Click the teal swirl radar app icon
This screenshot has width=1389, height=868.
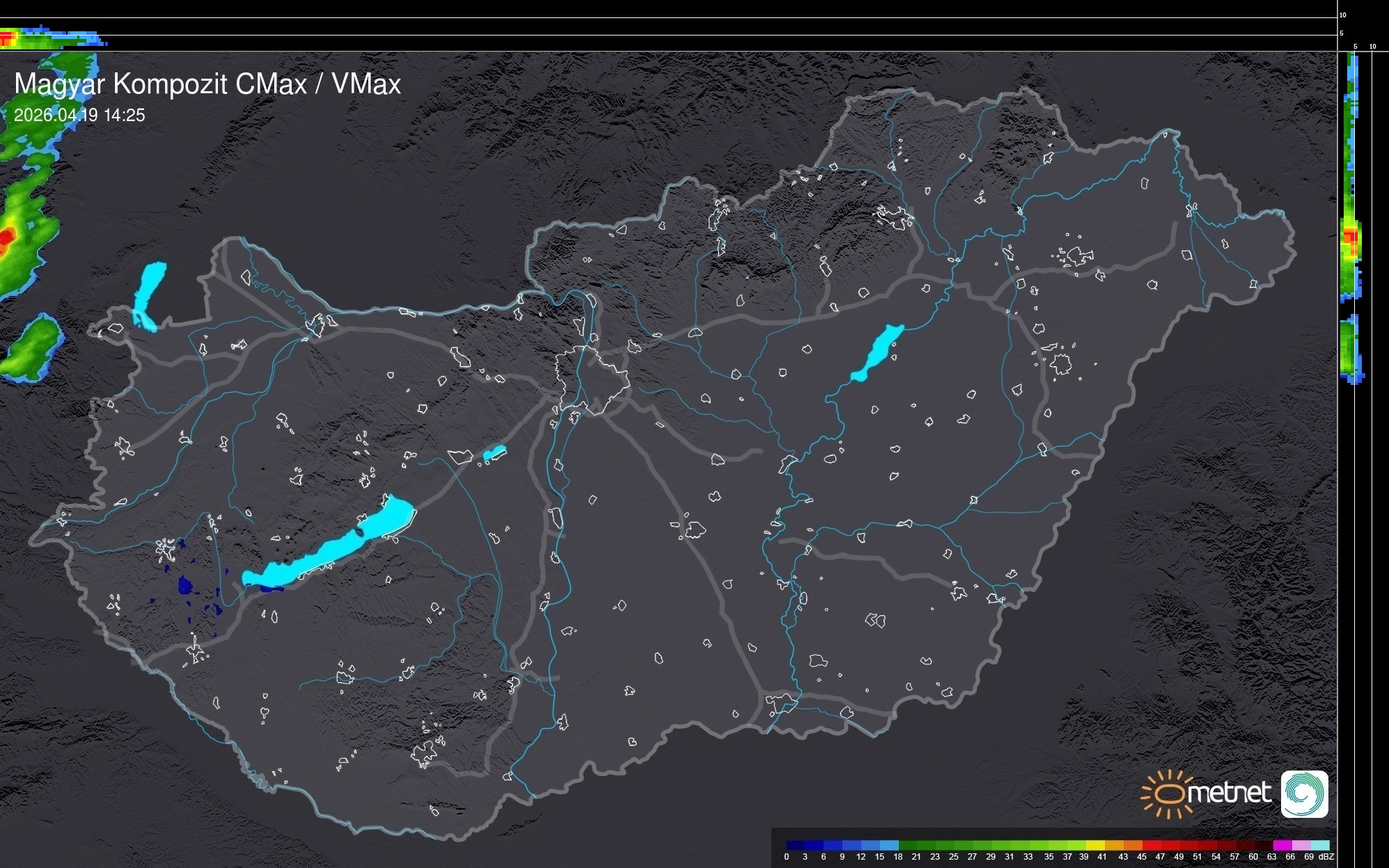[x=1304, y=794]
